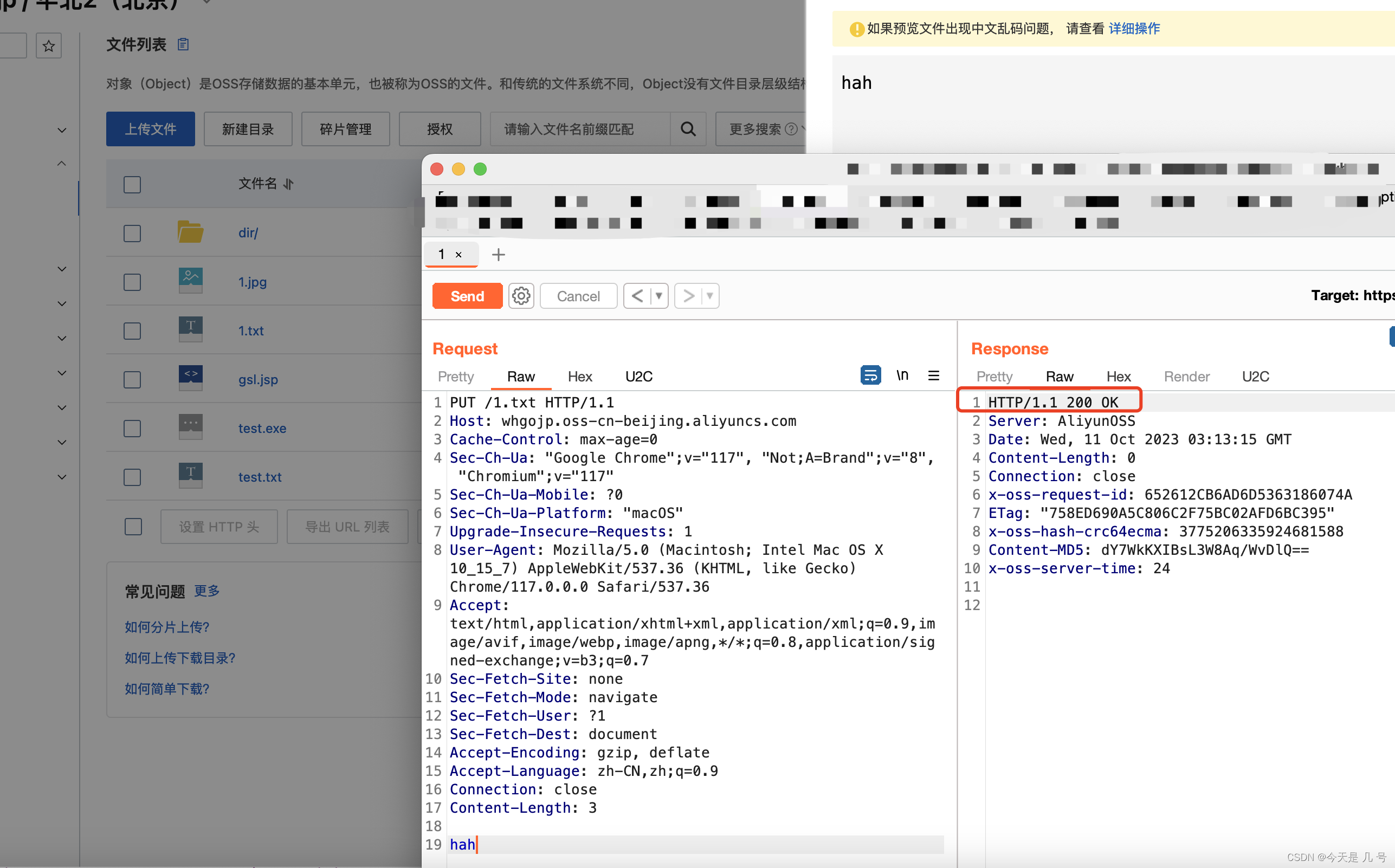Click the file name sort icon
Screen dimensions: 1395x868
point(288,184)
